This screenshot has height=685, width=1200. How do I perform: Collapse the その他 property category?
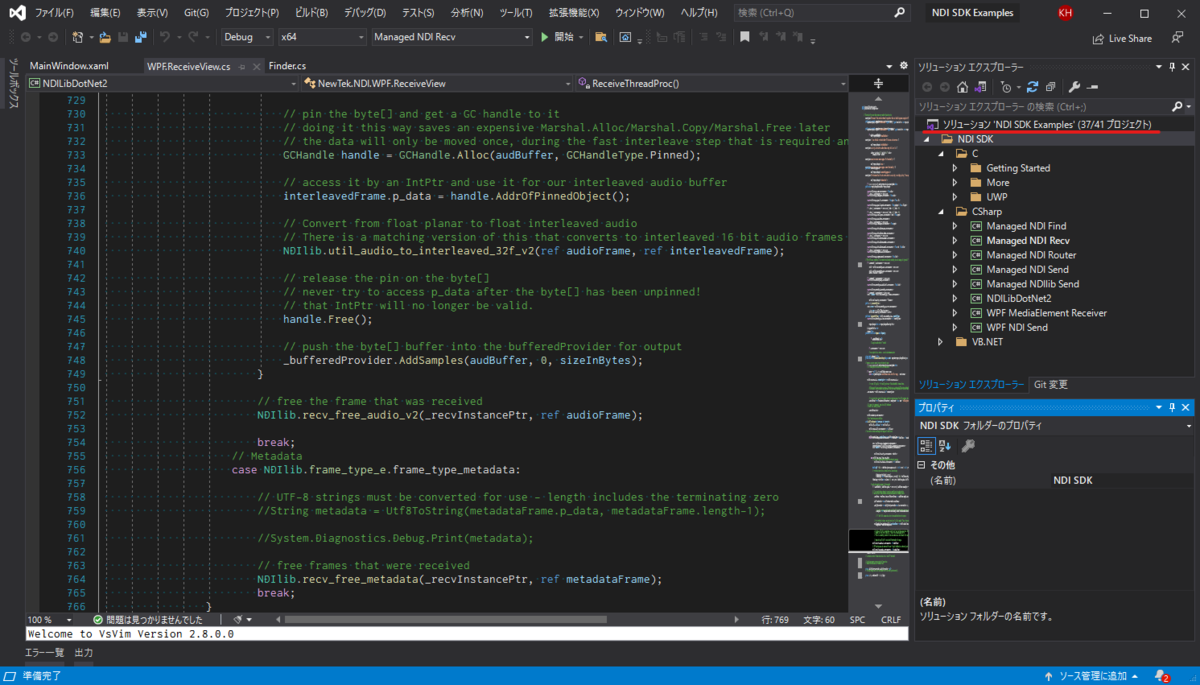point(922,465)
